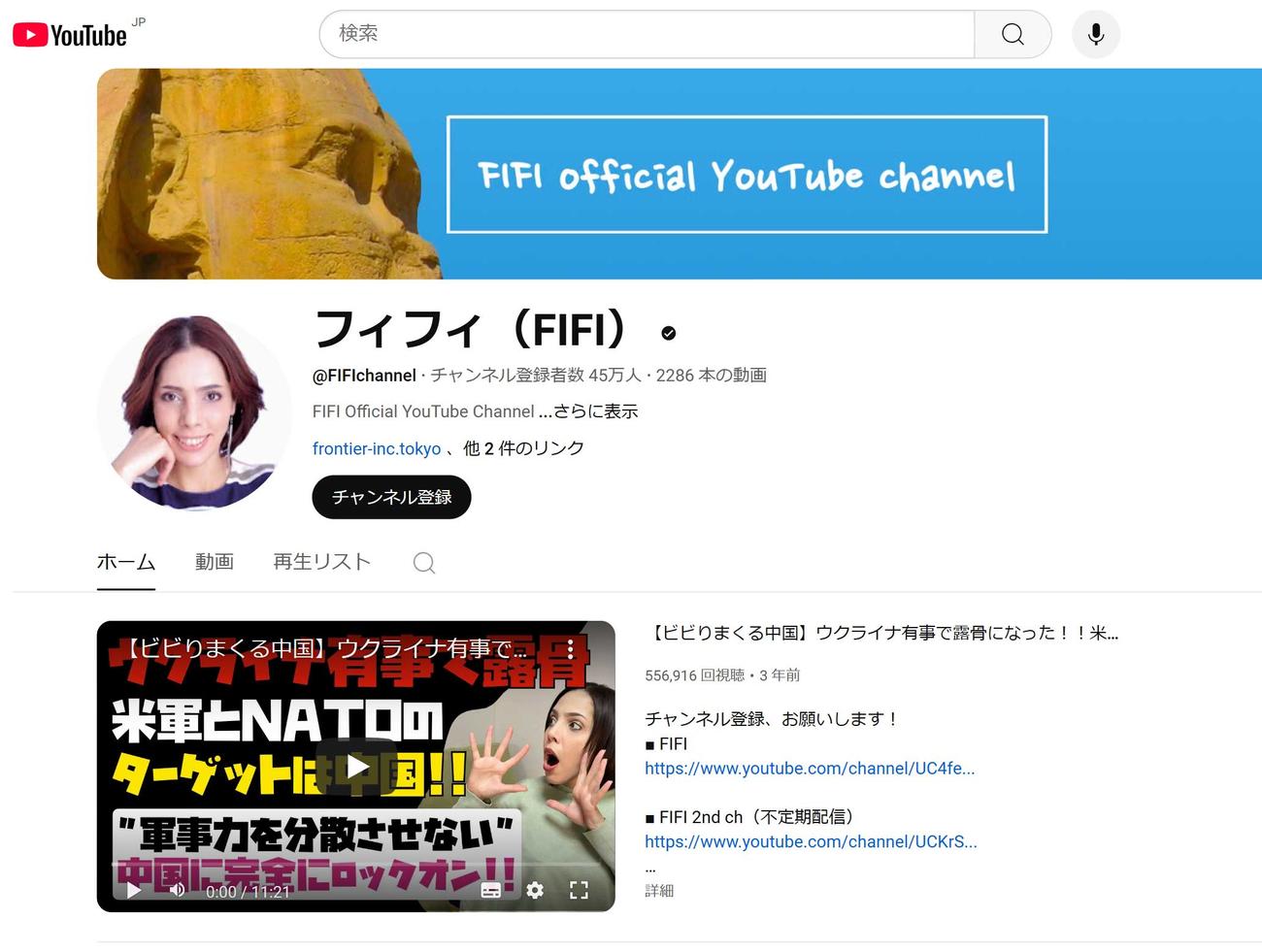This screenshot has width=1262, height=952.
Task: Click the channel banner image
Action: click(x=680, y=174)
